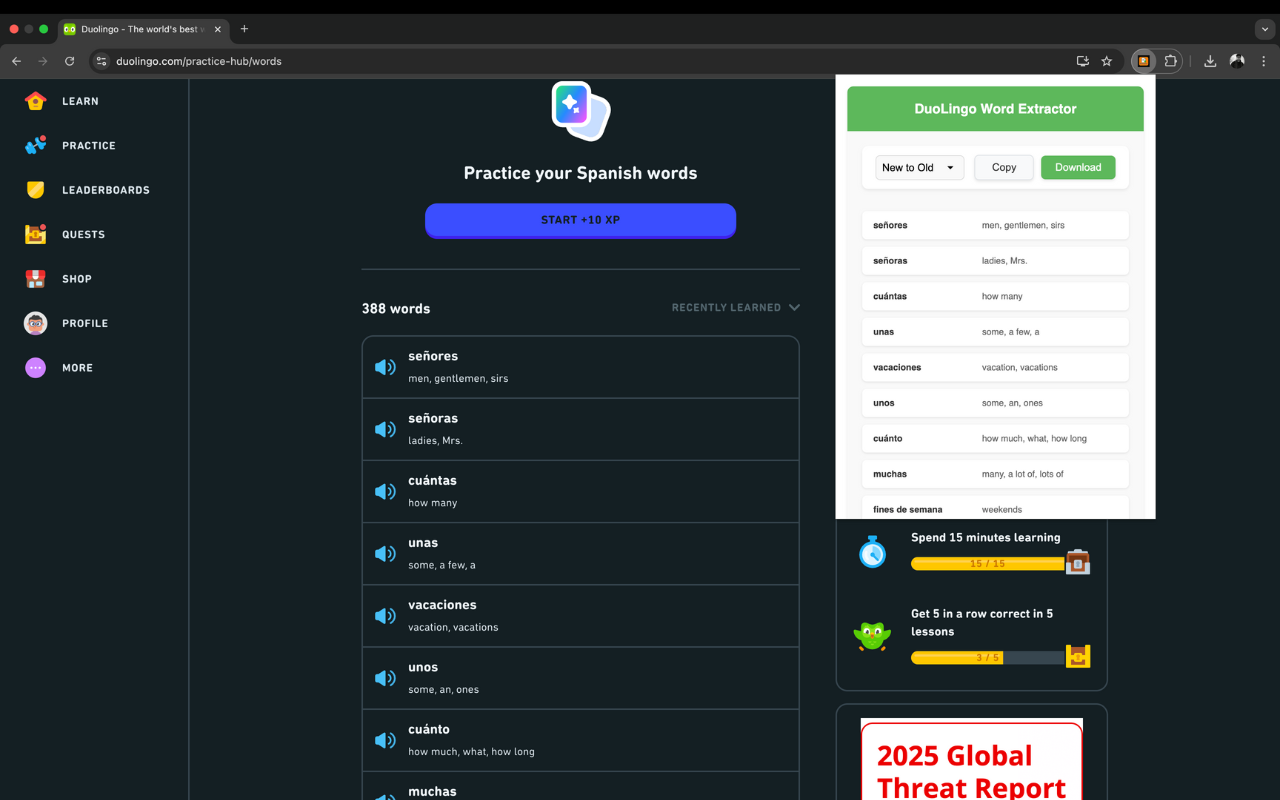Screen dimensions: 1280x800
Task: Open the 2025 Global Threat Report ad
Action: tap(971, 760)
